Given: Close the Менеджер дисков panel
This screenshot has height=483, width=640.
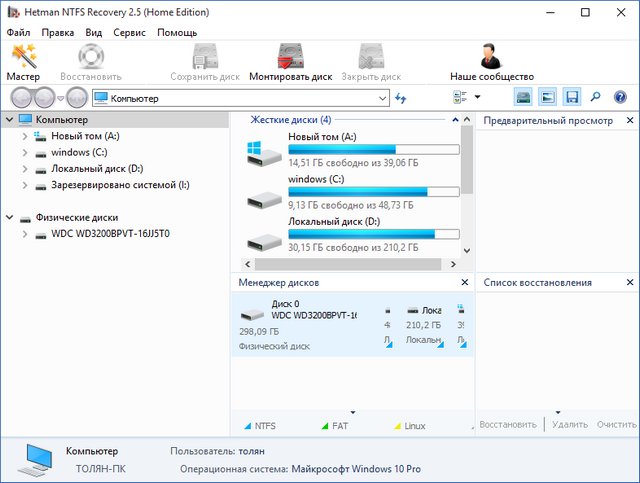Looking at the screenshot, I should point(464,283).
